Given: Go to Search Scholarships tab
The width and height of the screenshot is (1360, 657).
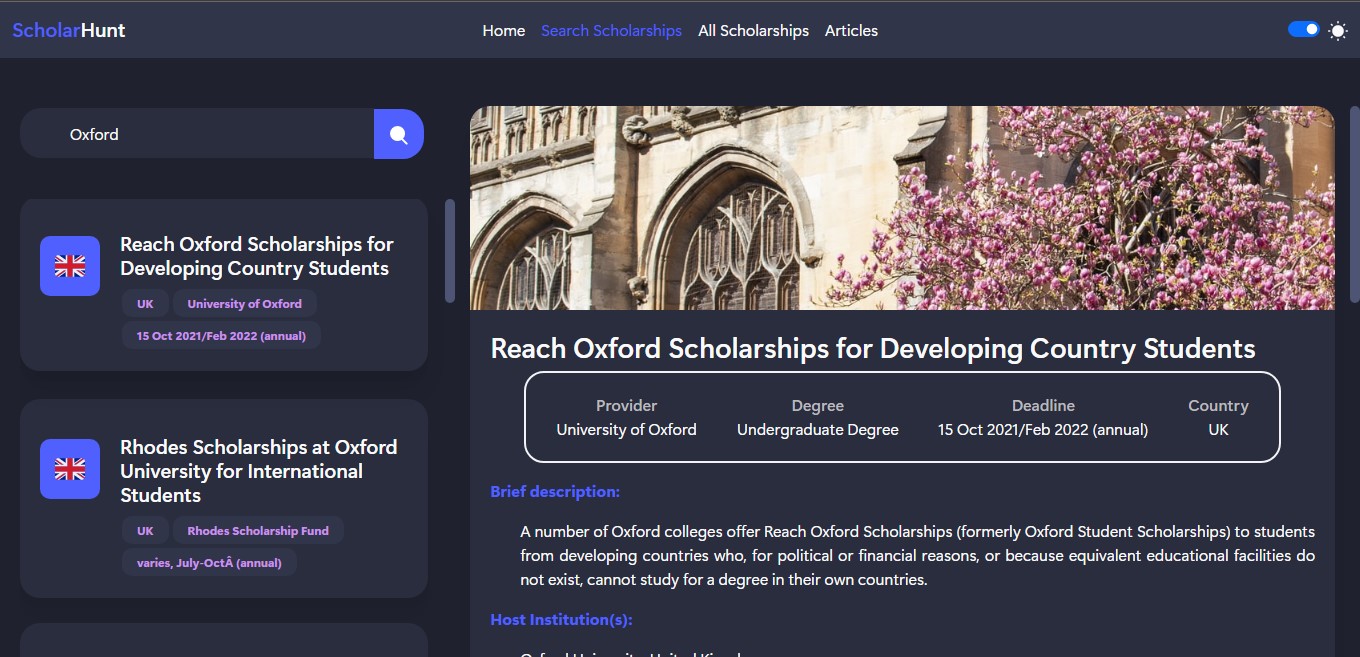Looking at the screenshot, I should (611, 31).
